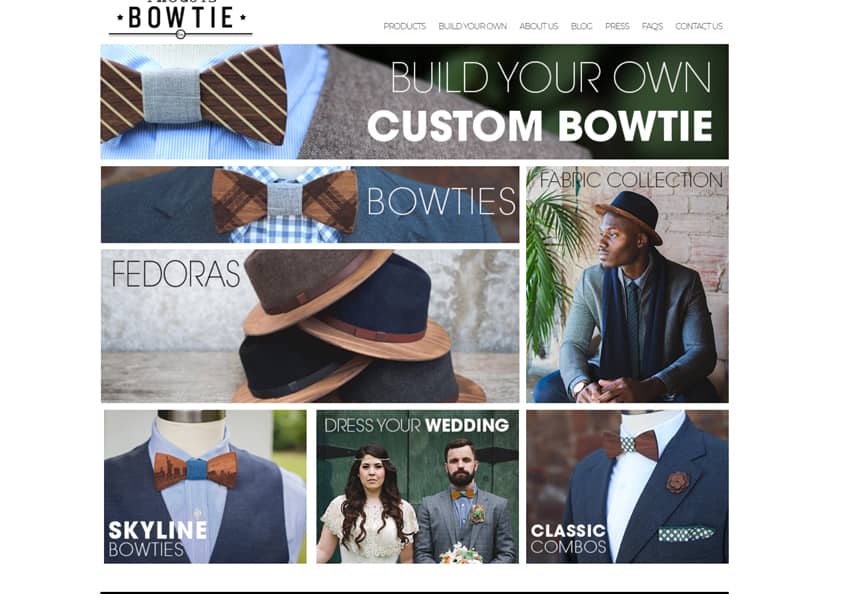Open the Press page
Screen dimensions: 850x600
617,26
